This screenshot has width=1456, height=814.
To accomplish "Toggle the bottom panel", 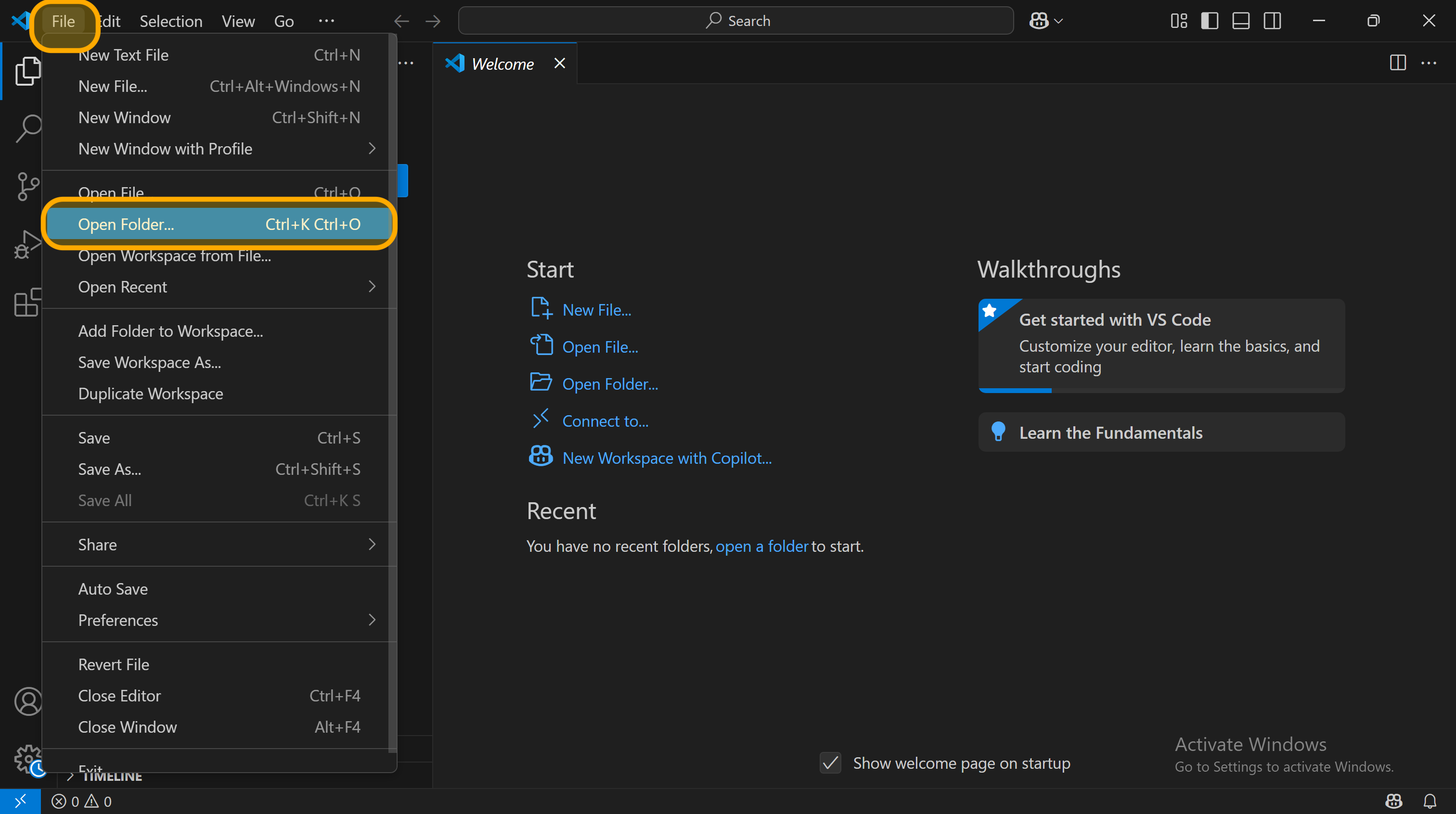I will coord(1241,21).
